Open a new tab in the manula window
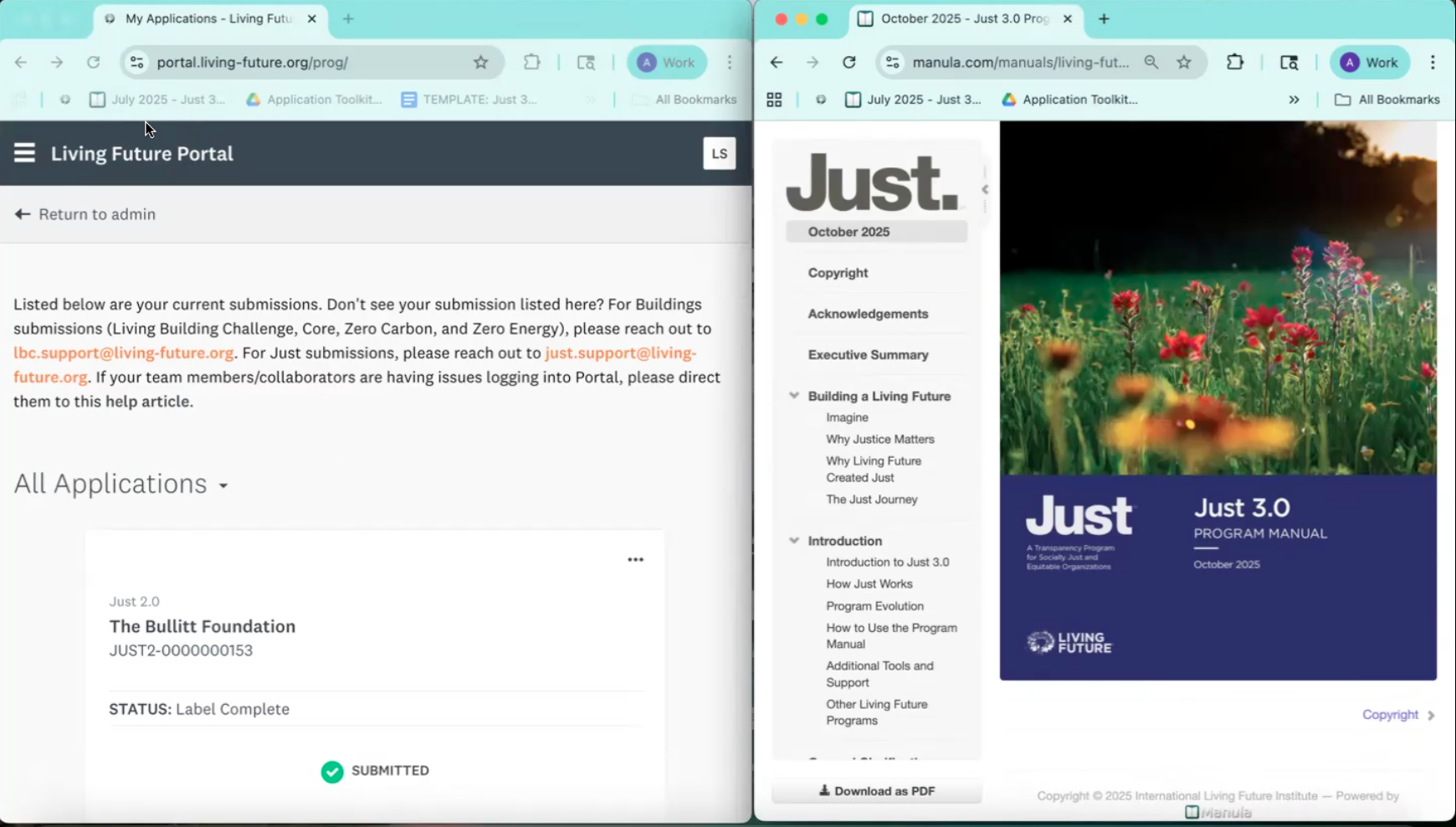1456x827 pixels. (x=1104, y=18)
